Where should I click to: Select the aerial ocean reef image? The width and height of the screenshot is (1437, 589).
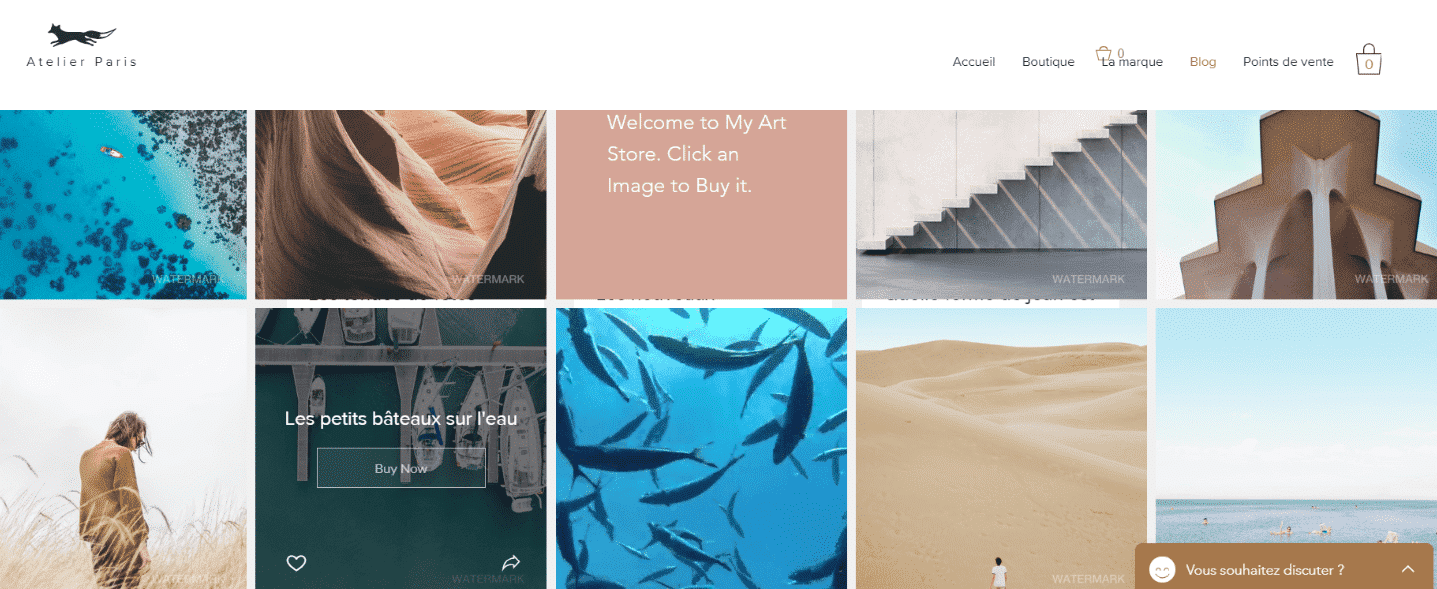[123, 204]
